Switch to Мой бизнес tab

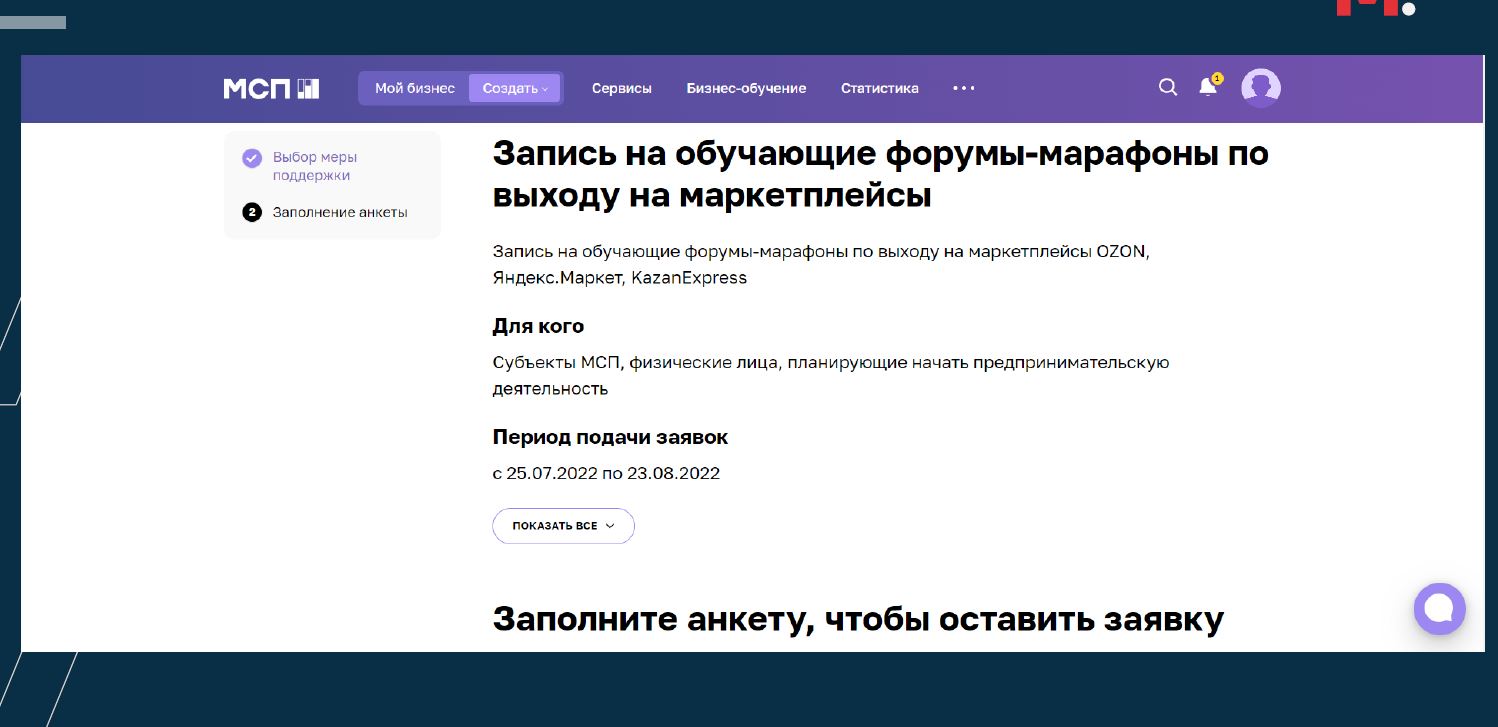pyautogui.click(x=414, y=88)
